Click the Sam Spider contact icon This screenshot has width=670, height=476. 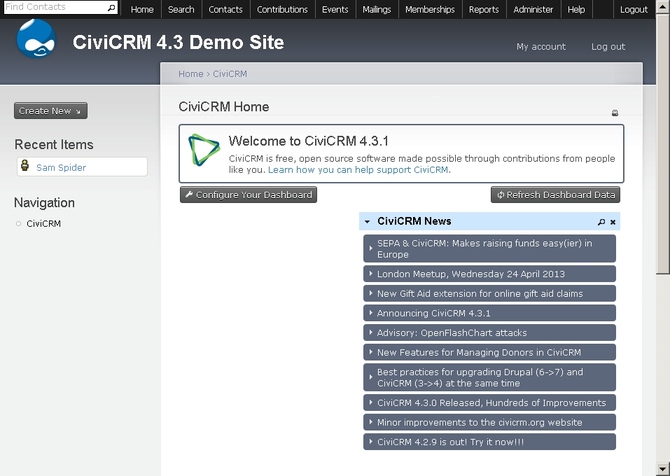25,166
